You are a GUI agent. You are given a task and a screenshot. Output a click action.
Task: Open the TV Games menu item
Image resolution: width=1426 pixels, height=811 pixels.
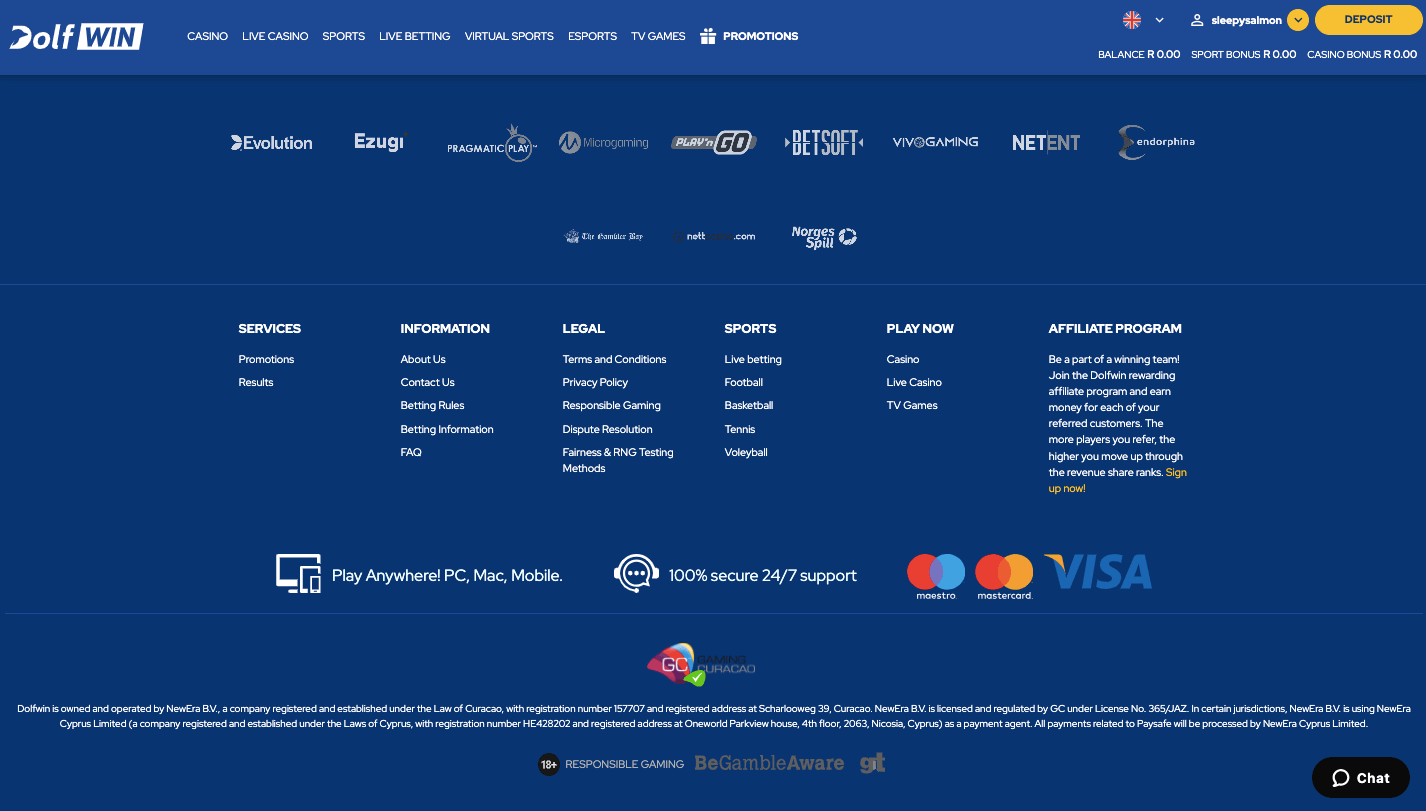click(x=658, y=36)
